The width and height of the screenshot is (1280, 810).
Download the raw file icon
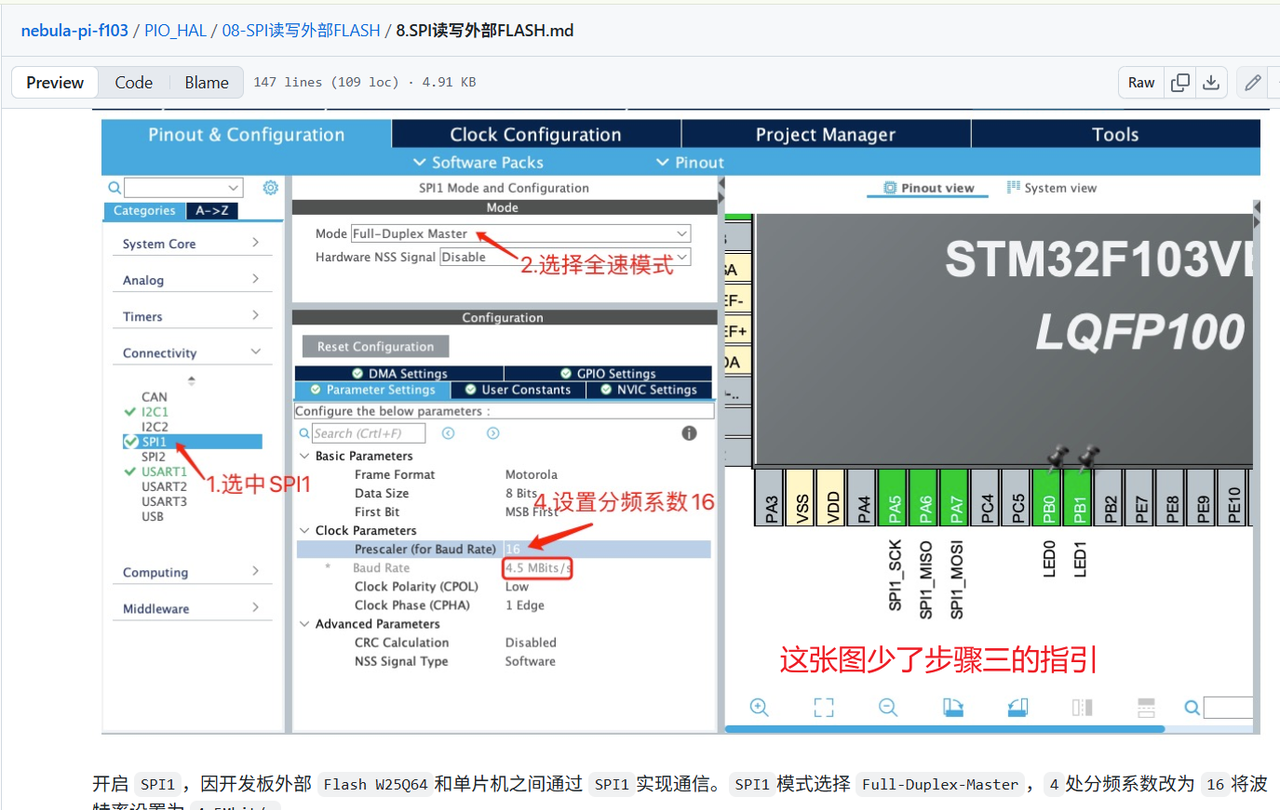[x=1211, y=83]
